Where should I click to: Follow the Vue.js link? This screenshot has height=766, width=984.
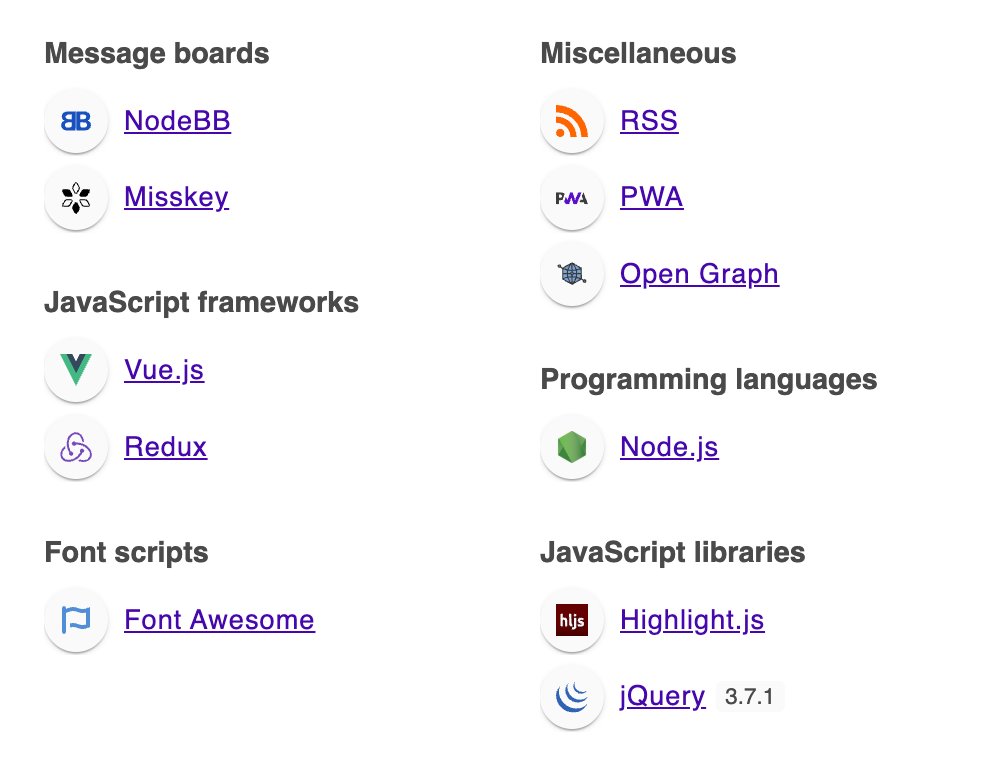164,370
